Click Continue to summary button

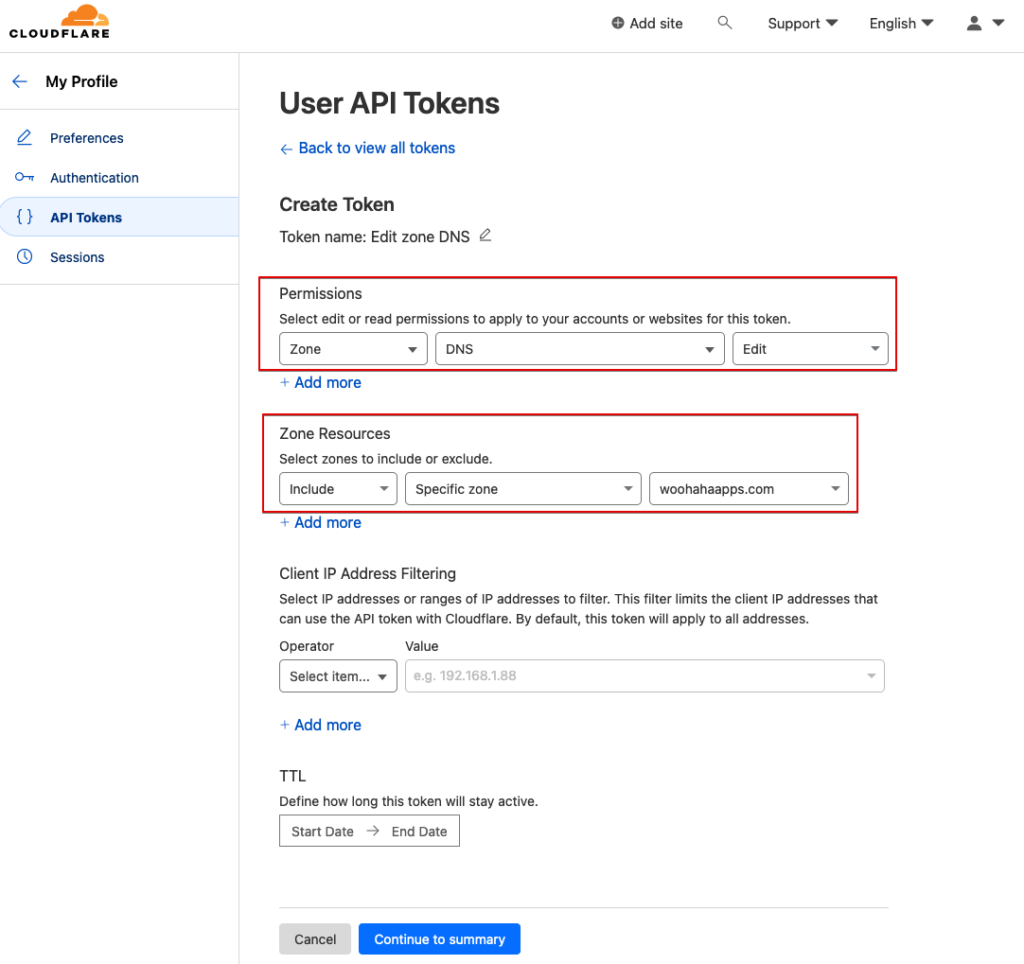point(440,939)
